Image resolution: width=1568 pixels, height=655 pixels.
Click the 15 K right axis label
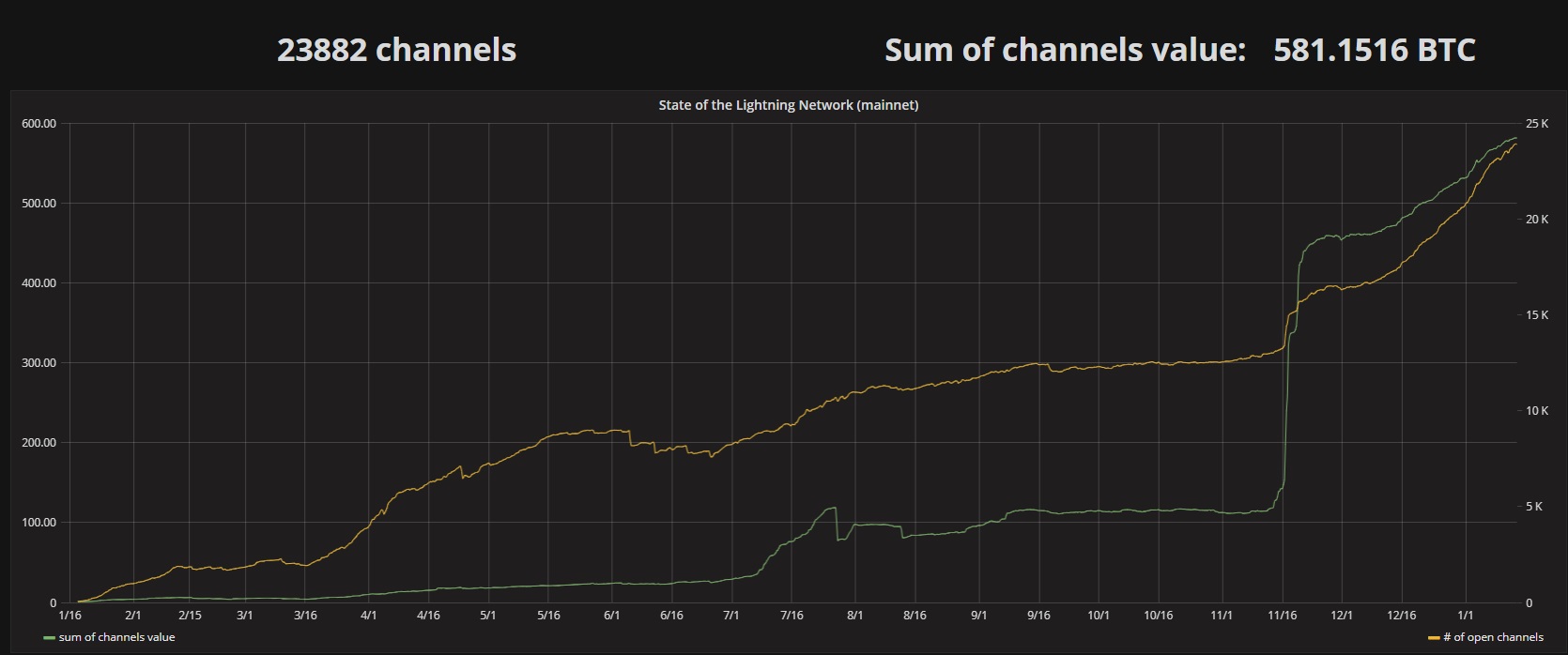pyautogui.click(x=1537, y=315)
